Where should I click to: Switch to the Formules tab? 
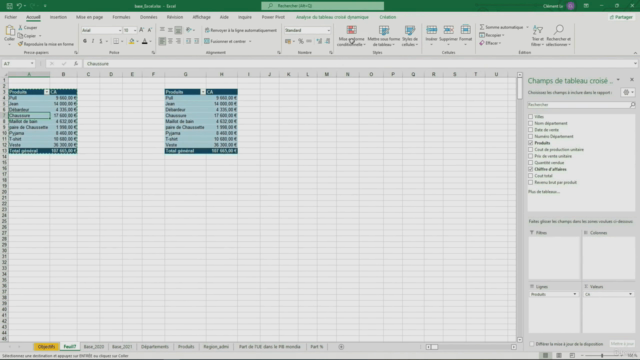[x=121, y=17]
